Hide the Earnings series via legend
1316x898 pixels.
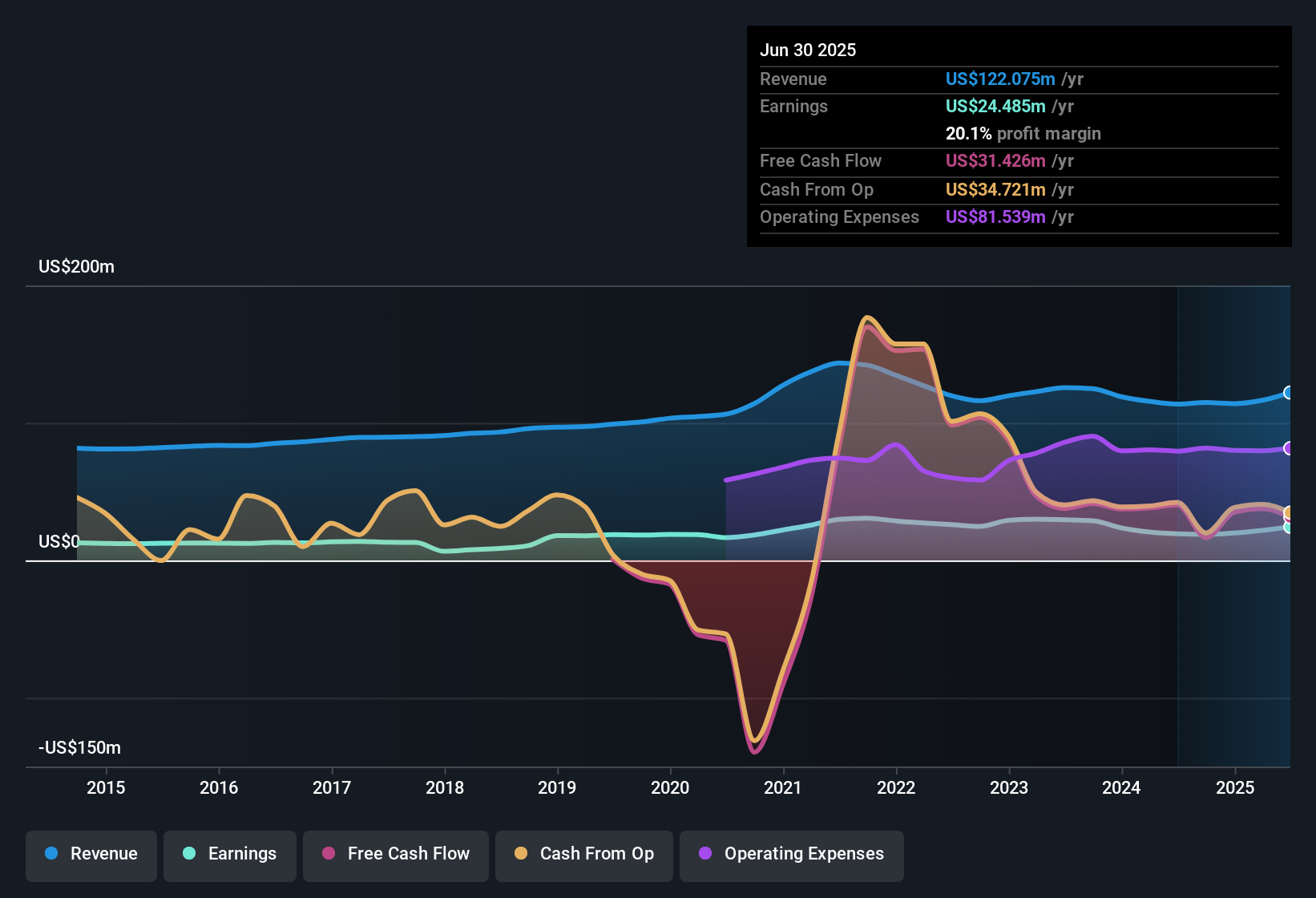coord(230,855)
